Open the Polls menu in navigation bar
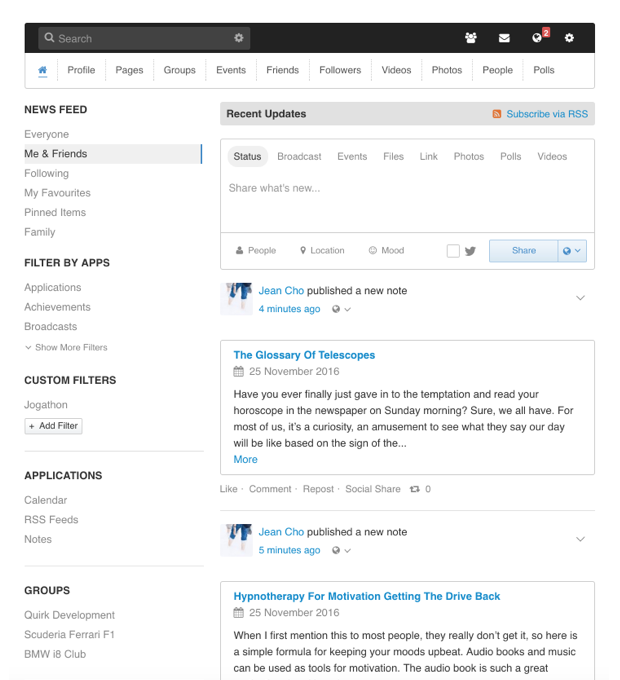 544,70
